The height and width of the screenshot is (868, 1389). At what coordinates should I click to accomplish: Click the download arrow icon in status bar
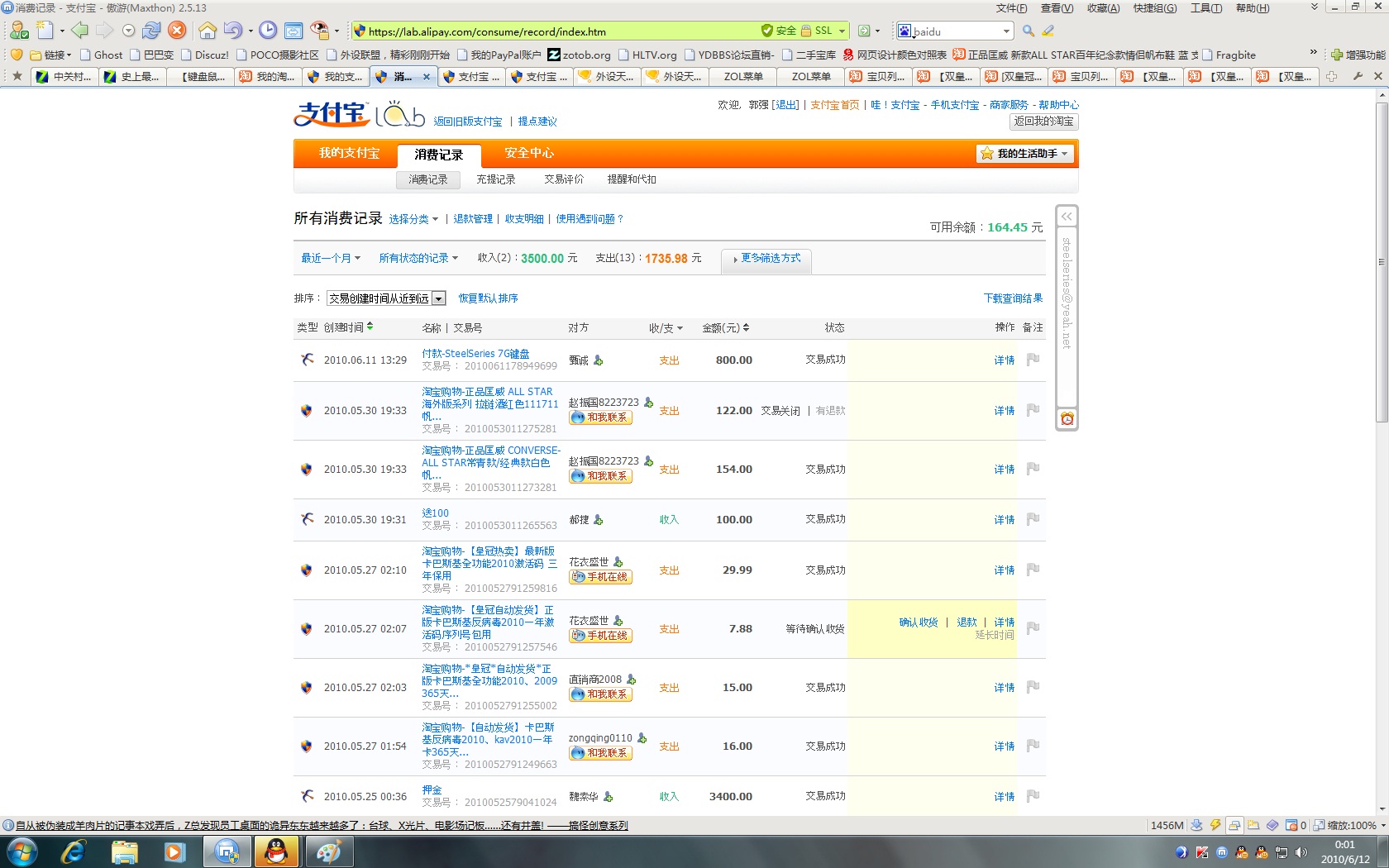click(1196, 825)
